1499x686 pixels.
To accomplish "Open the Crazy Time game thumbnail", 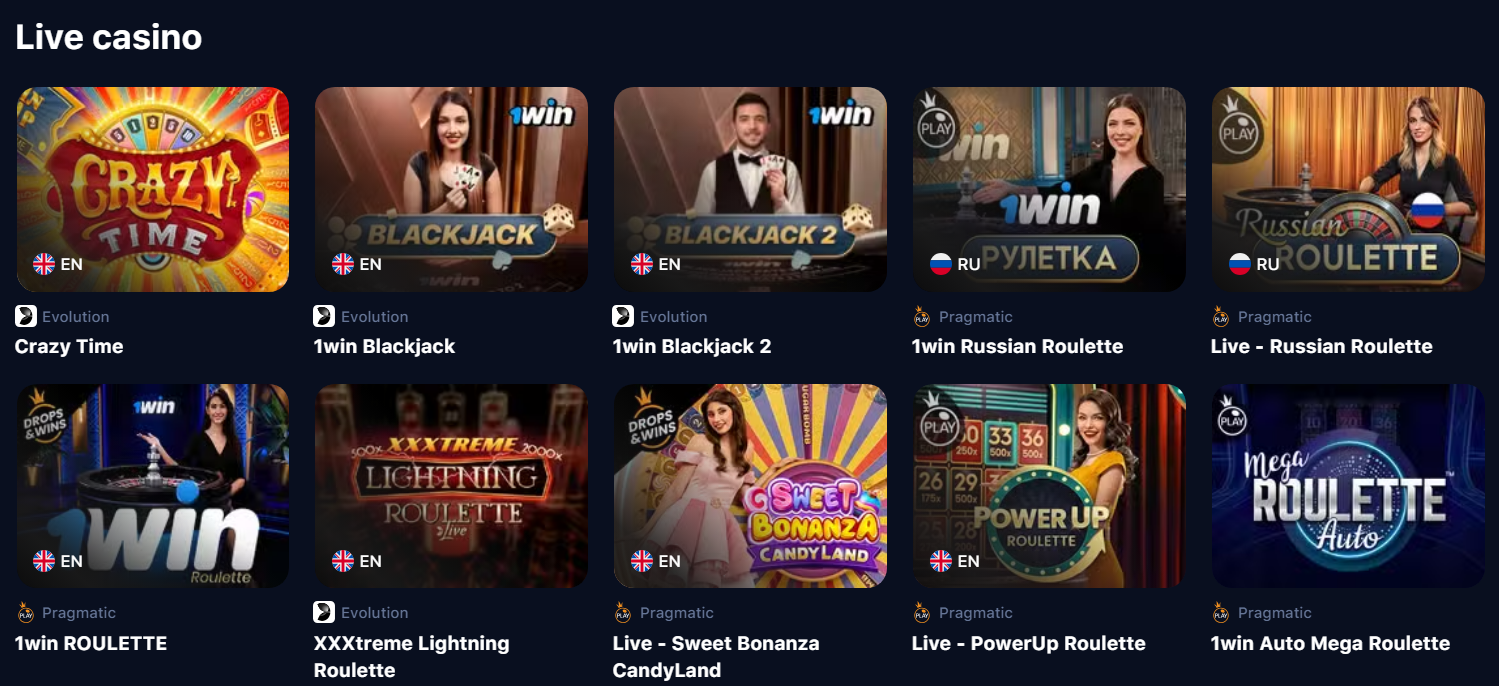I will (153, 189).
